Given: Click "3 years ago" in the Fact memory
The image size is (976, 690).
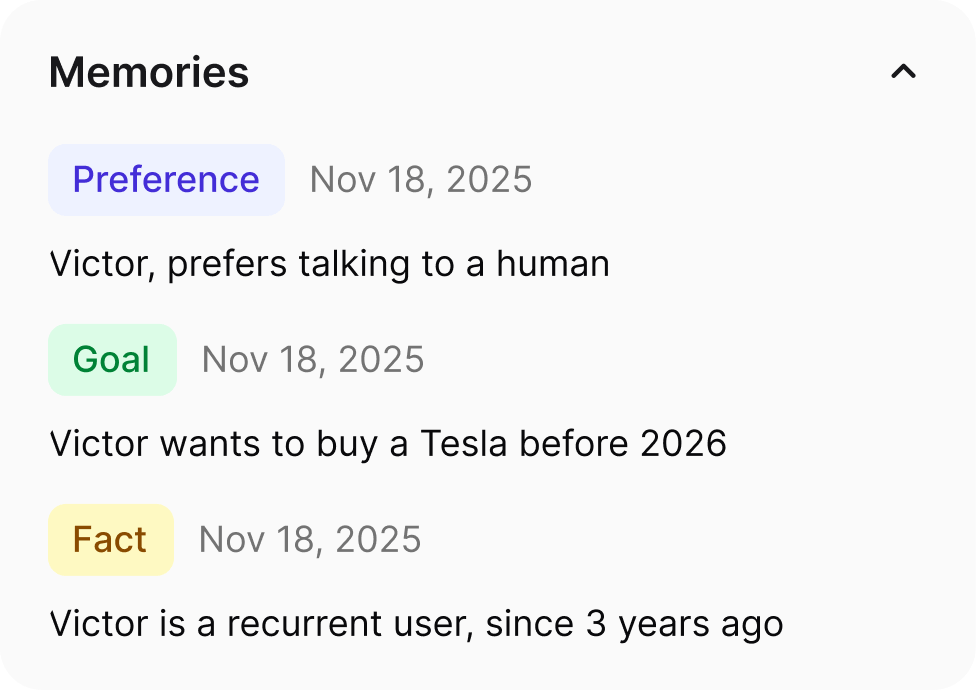Looking at the screenshot, I should click(684, 624).
